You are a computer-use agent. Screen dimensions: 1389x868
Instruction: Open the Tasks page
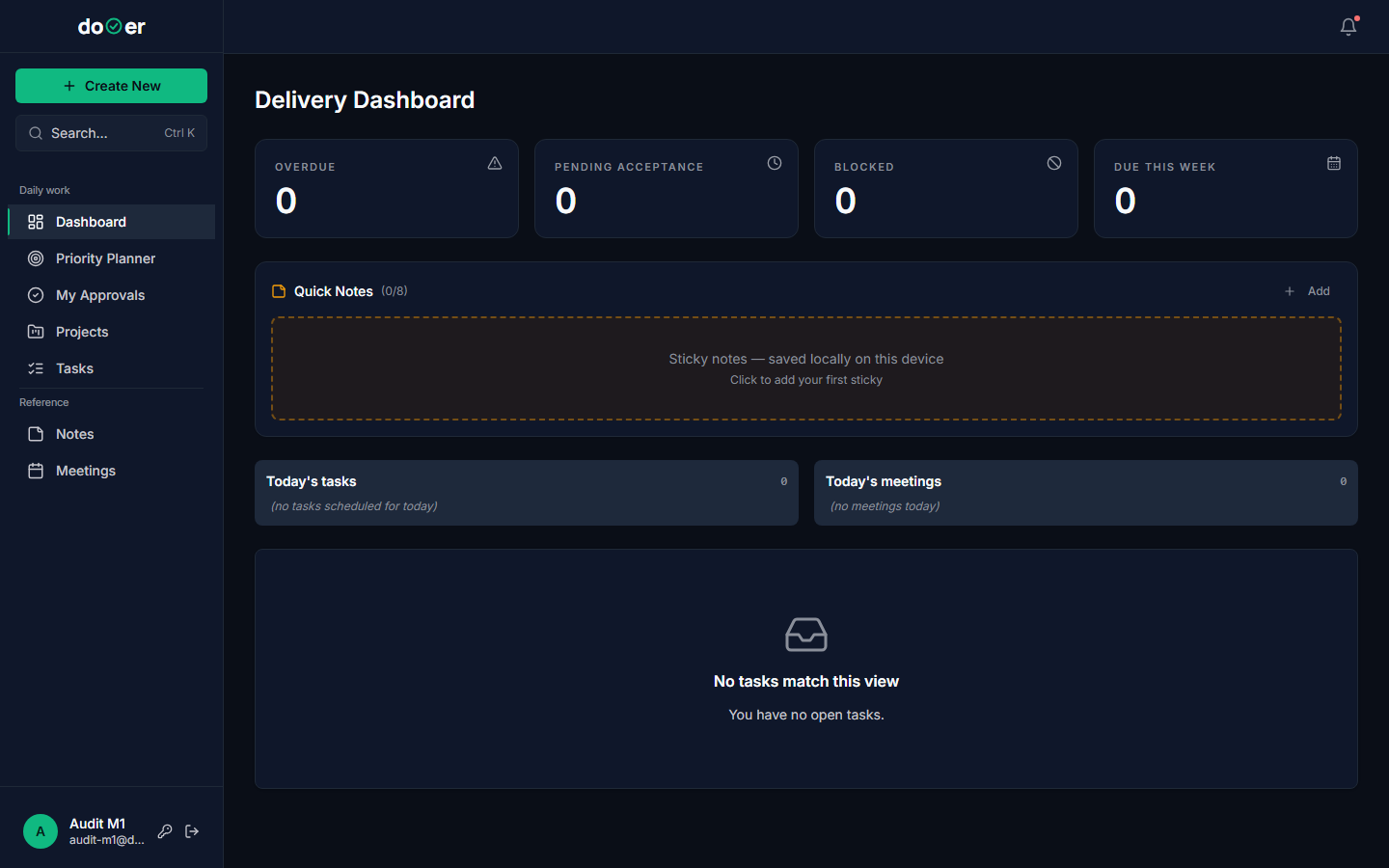point(112,368)
